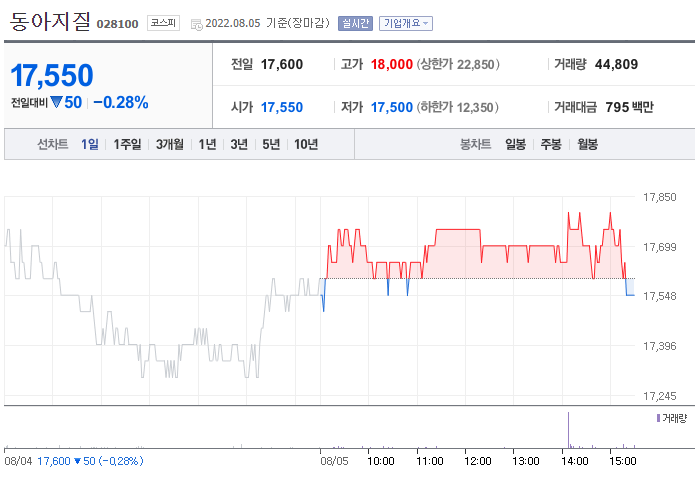Select the 1주일 line chart tab
This screenshot has height=483, width=695.
[127, 144]
